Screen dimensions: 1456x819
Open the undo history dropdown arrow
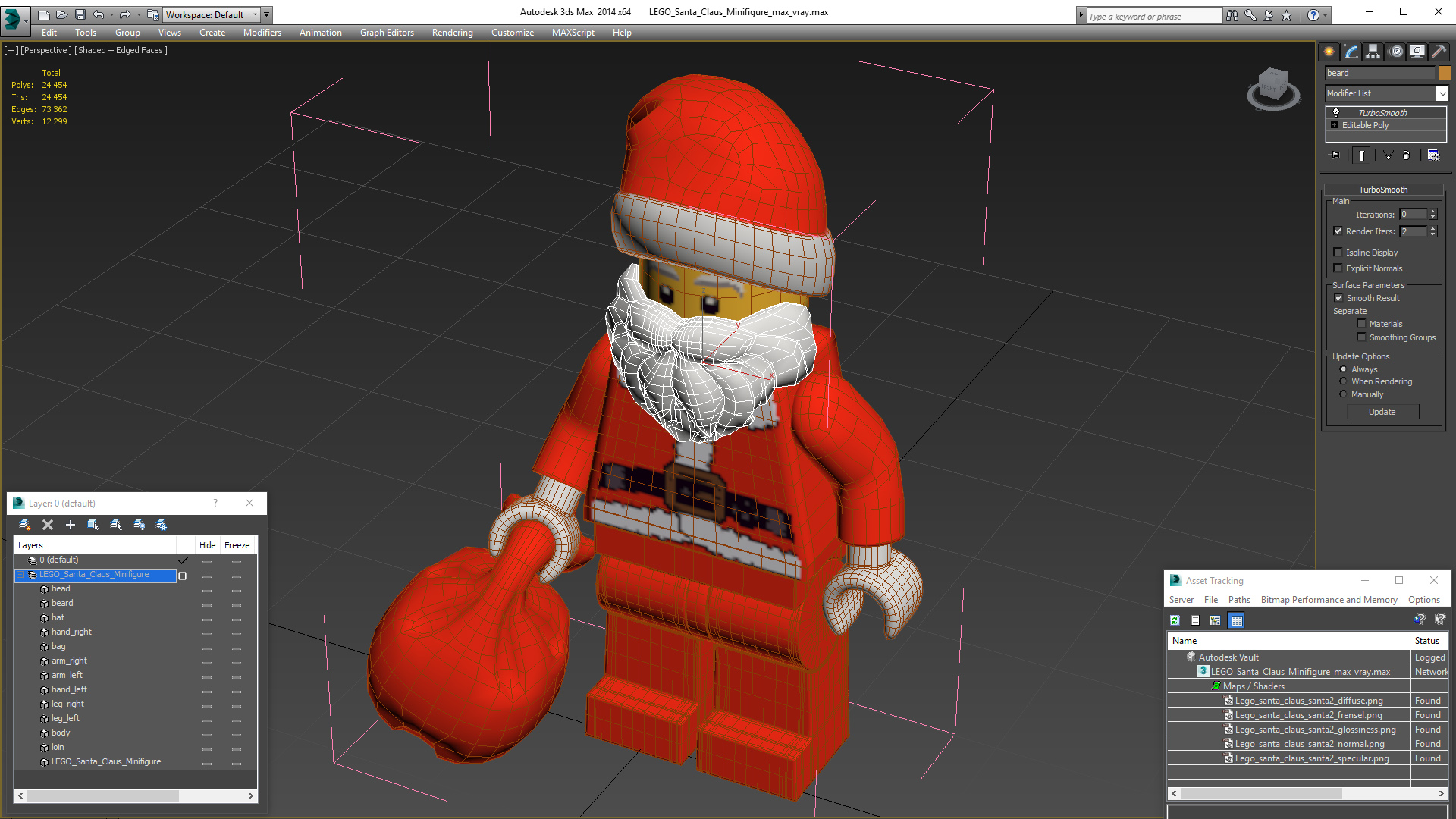click(111, 14)
